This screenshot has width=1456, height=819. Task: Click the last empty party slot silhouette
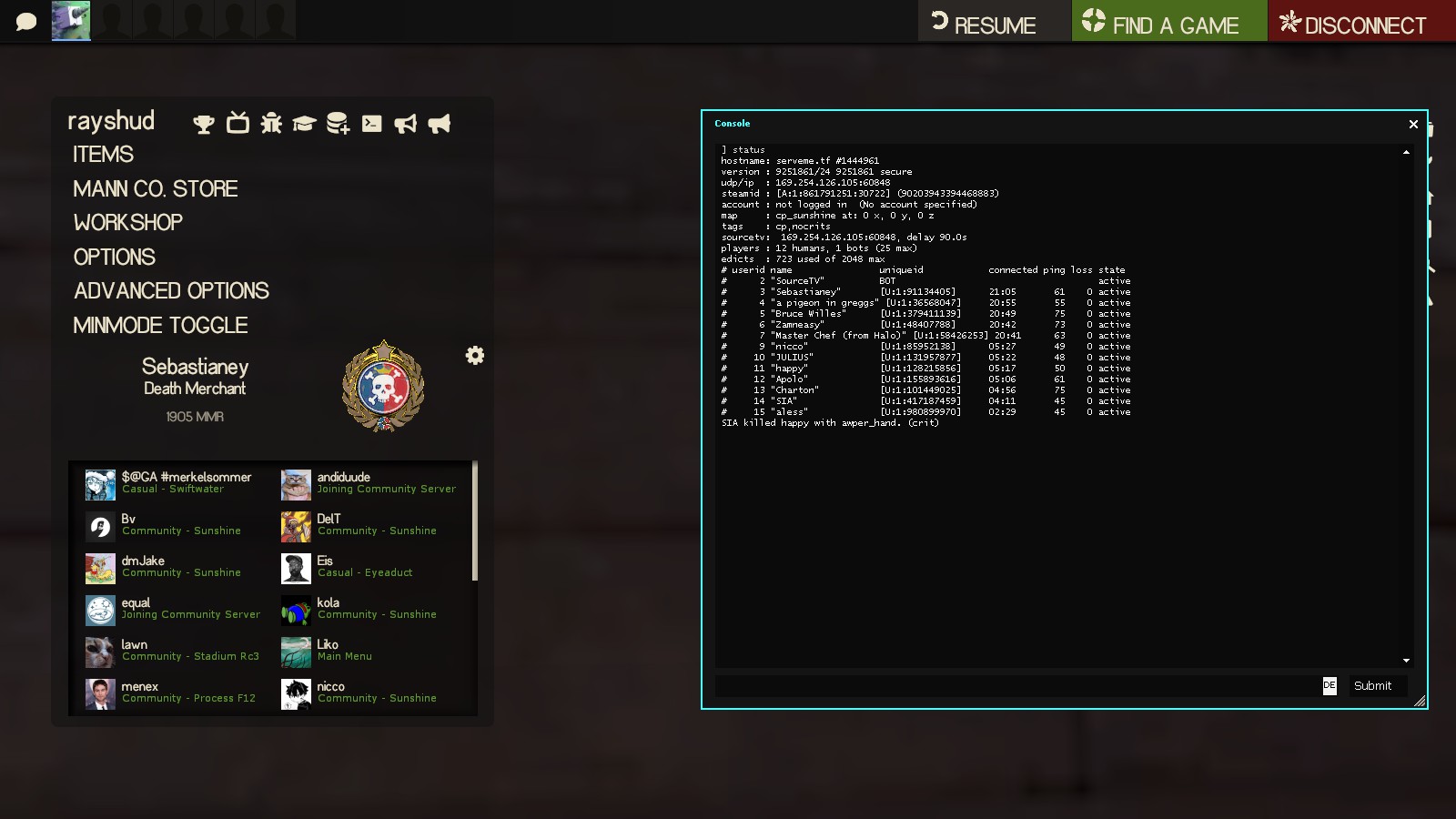click(275, 21)
